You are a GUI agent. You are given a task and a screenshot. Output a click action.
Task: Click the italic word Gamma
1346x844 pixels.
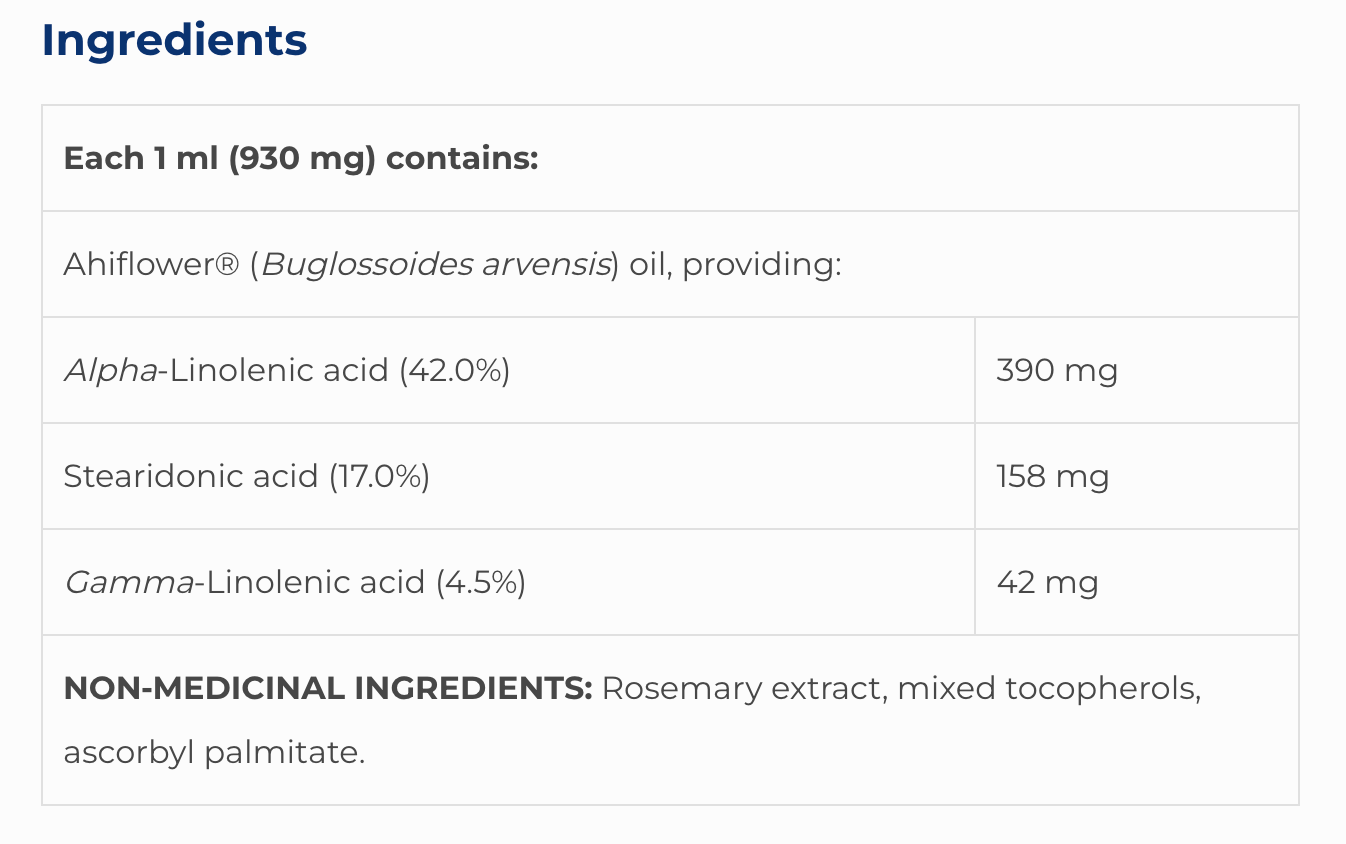point(129,582)
